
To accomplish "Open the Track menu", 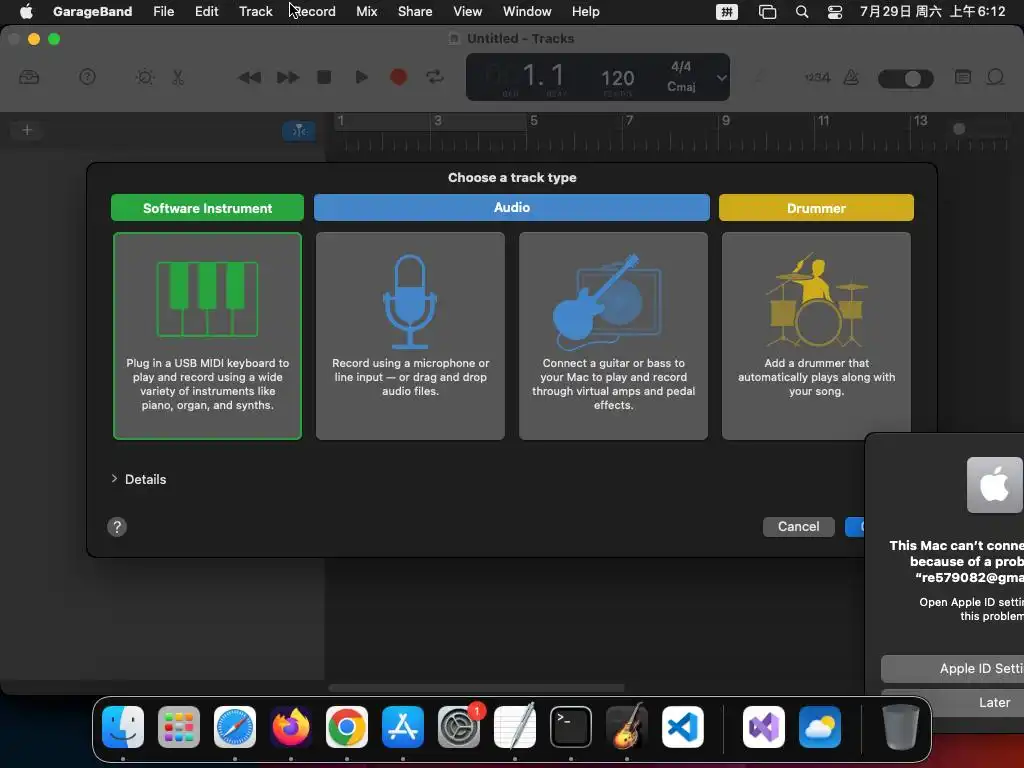I will point(255,11).
